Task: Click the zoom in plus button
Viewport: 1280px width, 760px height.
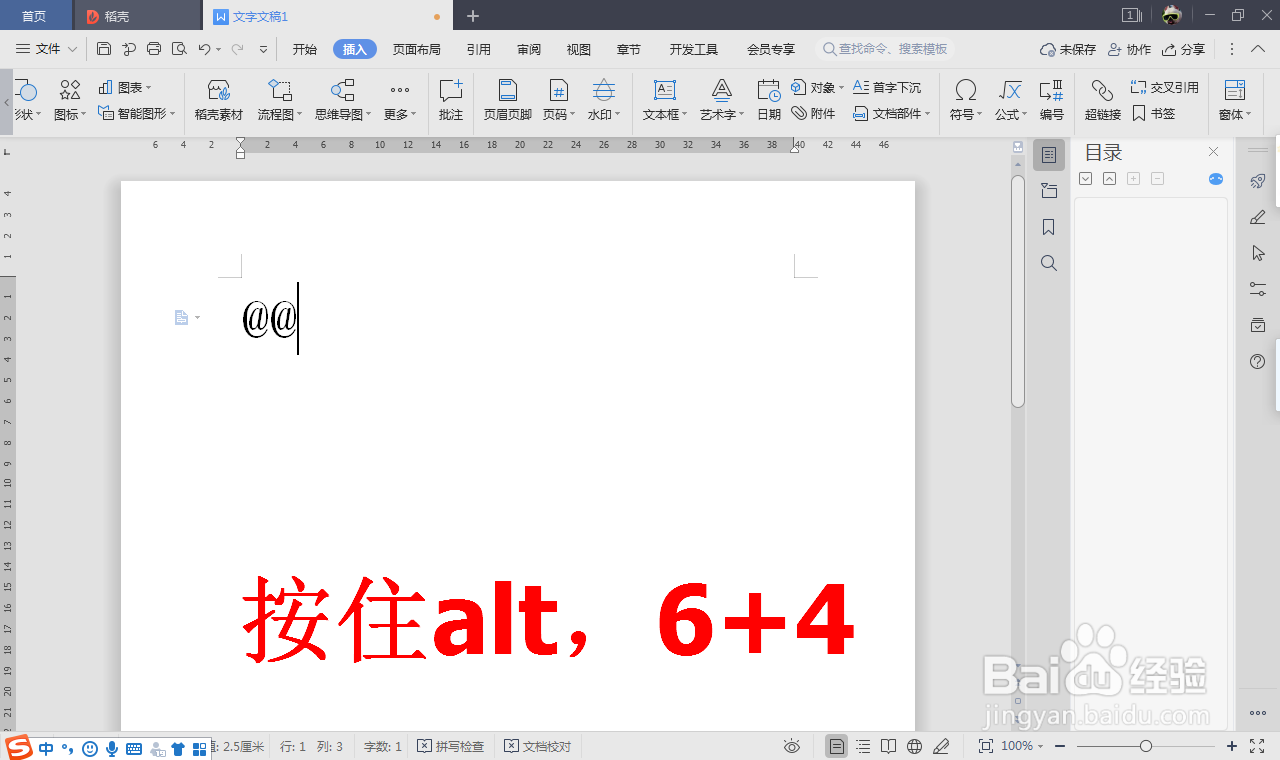Action: click(x=1232, y=746)
